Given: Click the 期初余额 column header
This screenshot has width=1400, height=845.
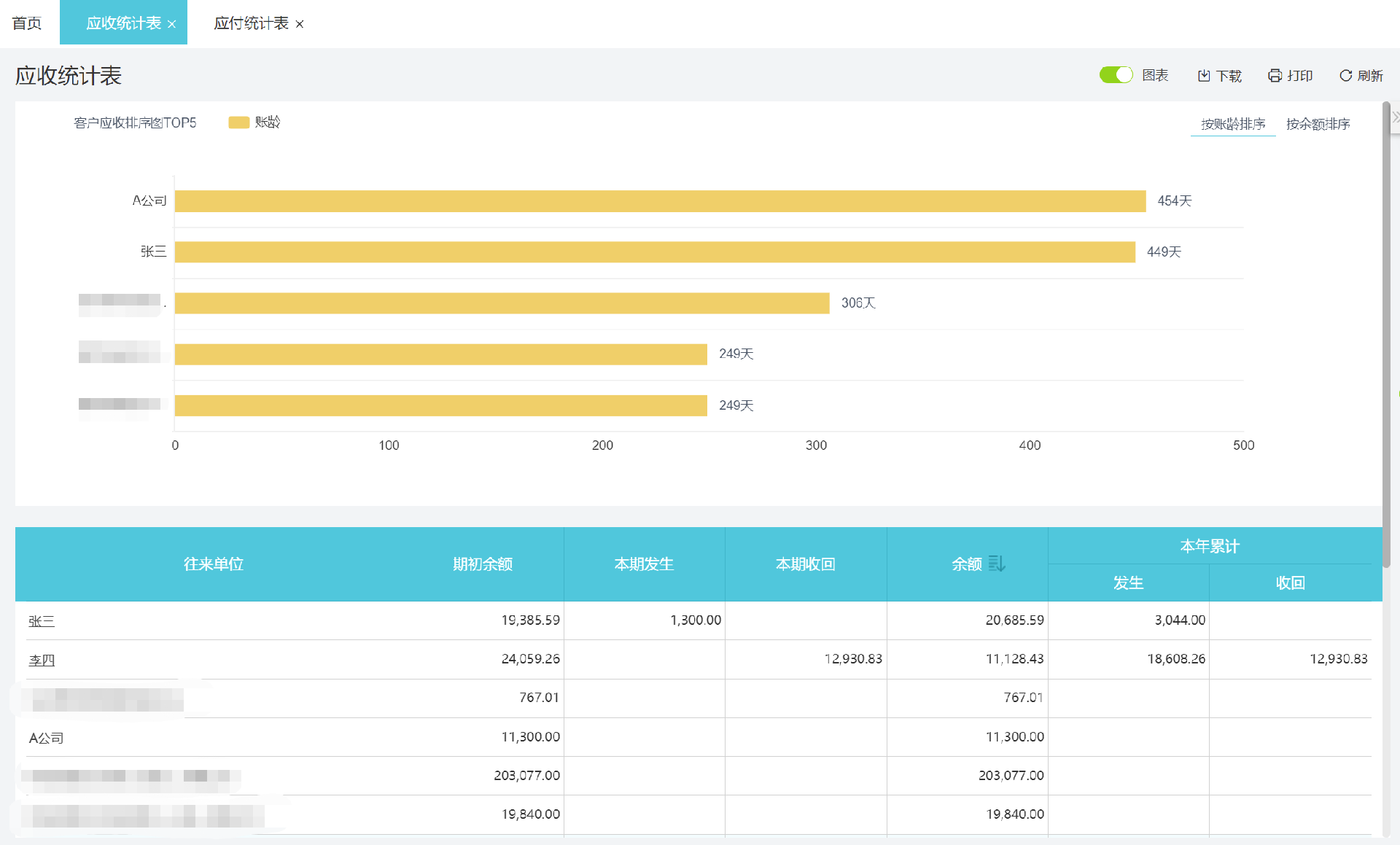Looking at the screenshot, I should (x=483, y=564).
